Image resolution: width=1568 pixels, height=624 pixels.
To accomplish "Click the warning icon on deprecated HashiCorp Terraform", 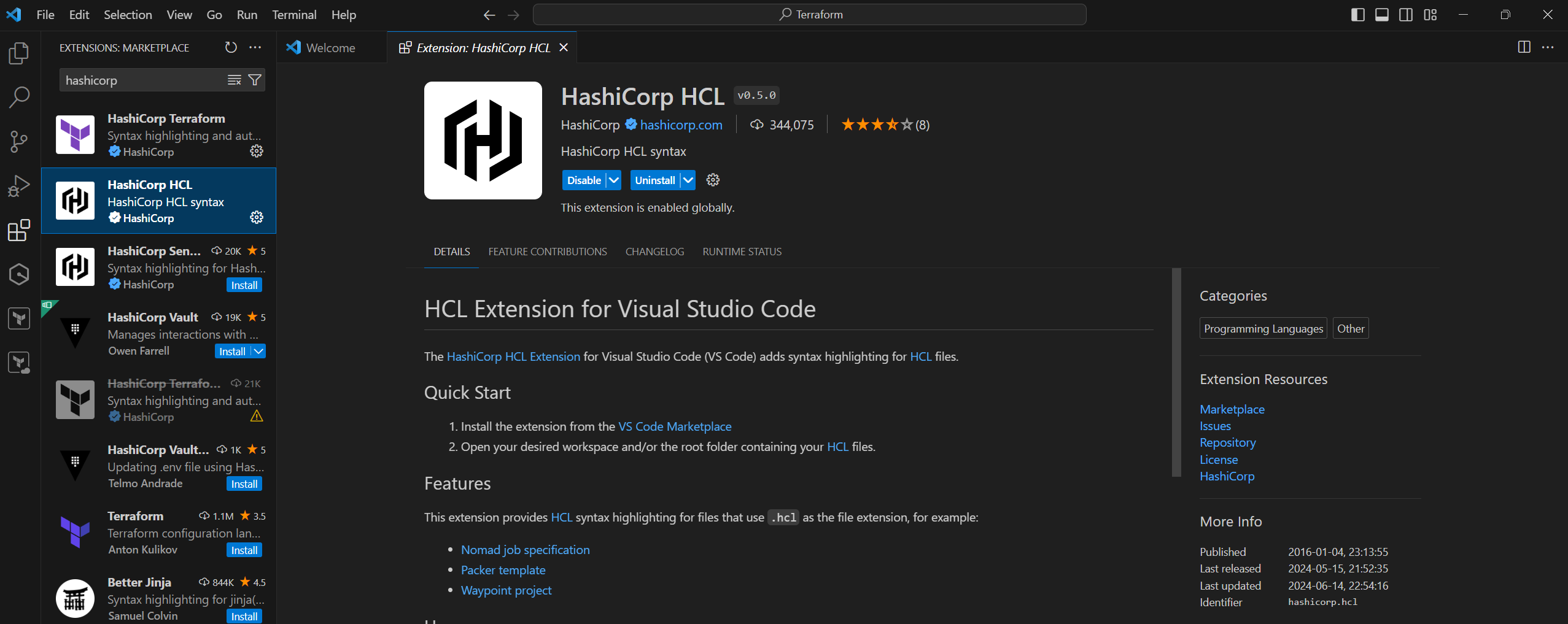I will [x=257, y=416].
